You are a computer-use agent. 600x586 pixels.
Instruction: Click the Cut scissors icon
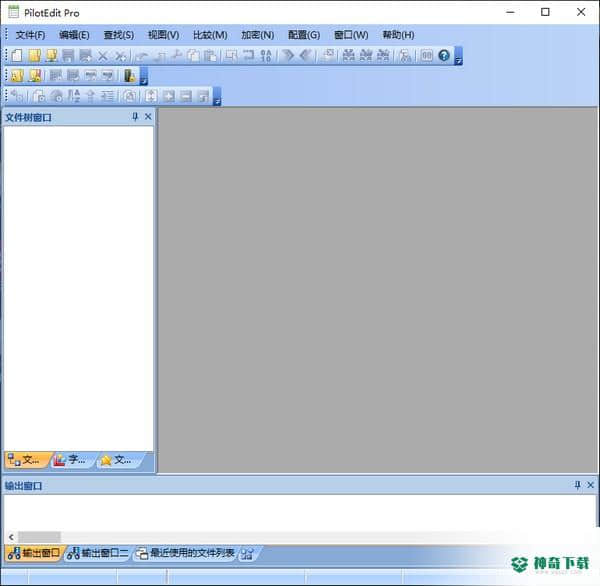point(176,56)
